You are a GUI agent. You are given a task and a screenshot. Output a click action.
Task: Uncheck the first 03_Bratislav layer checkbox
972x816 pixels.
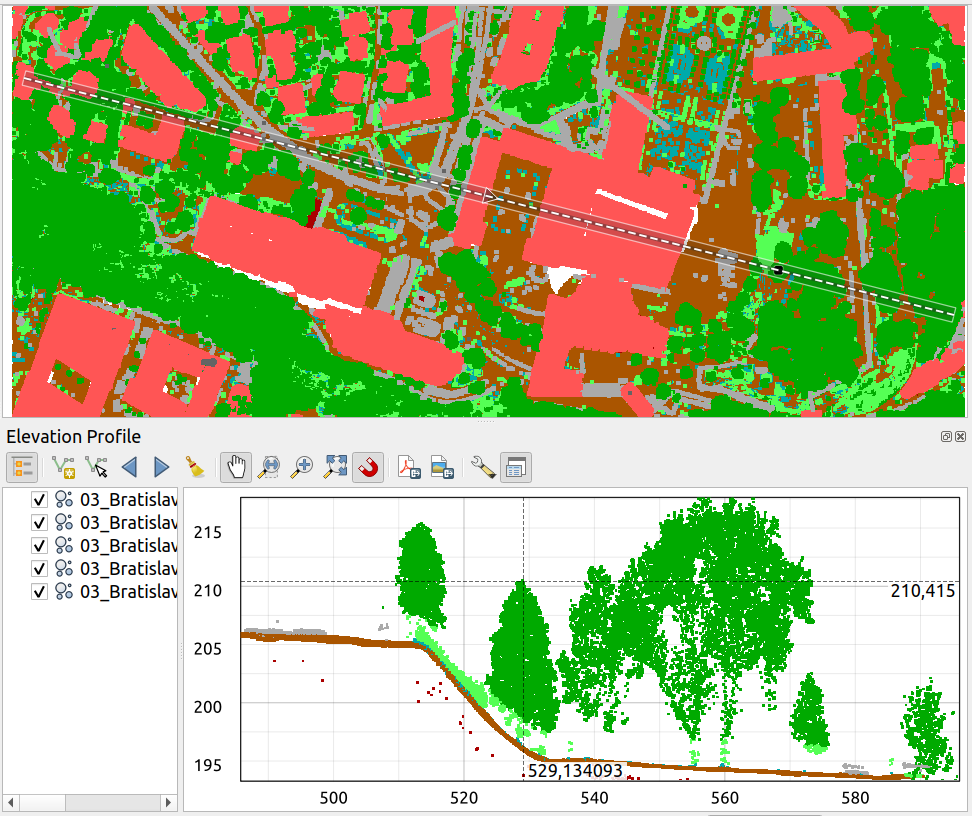coord(39,500)
